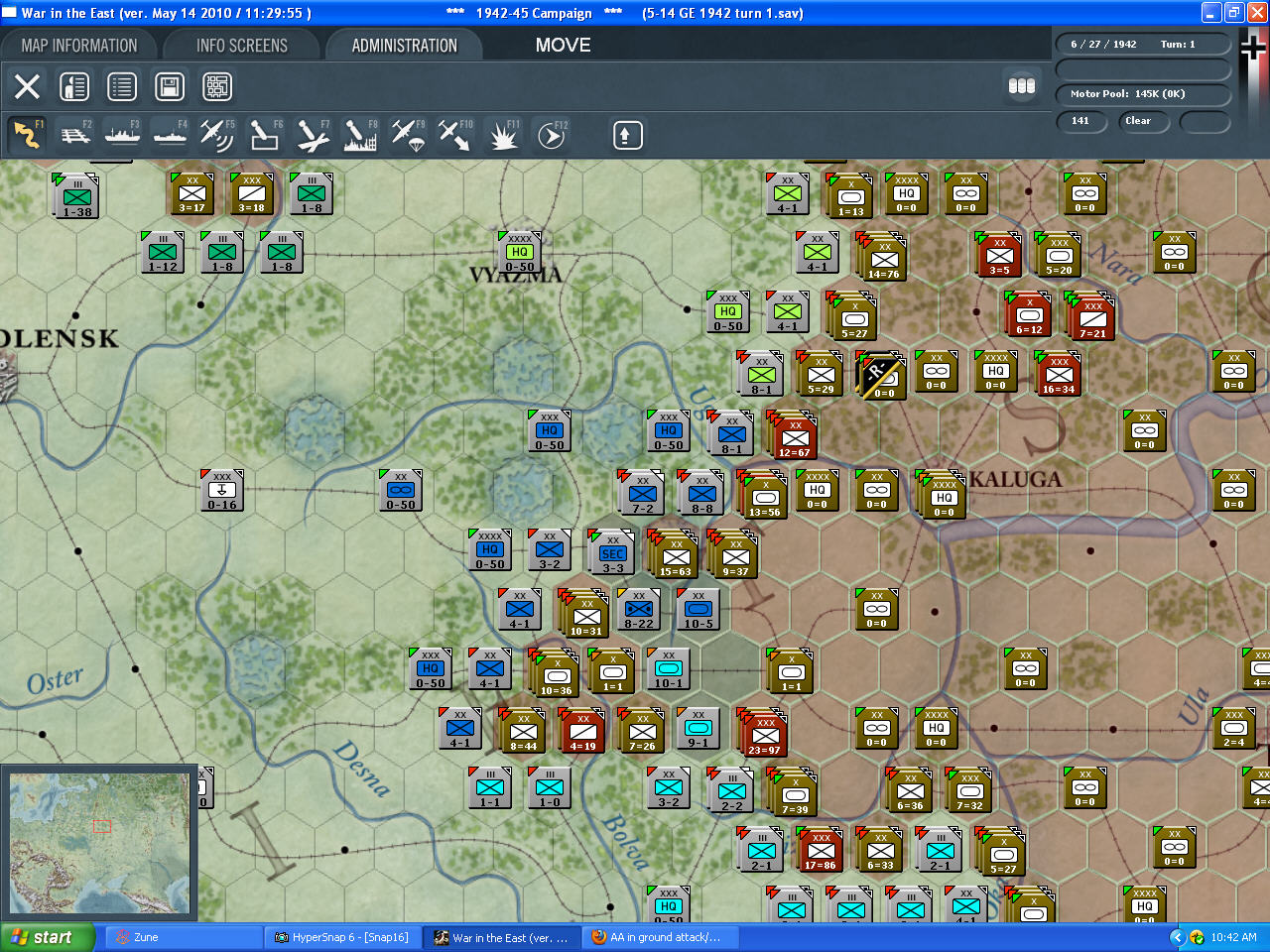This screenshot has height=952, width=1270.
Task: Select the Soviet counter labeled 3=17
Action: [192, 192]
